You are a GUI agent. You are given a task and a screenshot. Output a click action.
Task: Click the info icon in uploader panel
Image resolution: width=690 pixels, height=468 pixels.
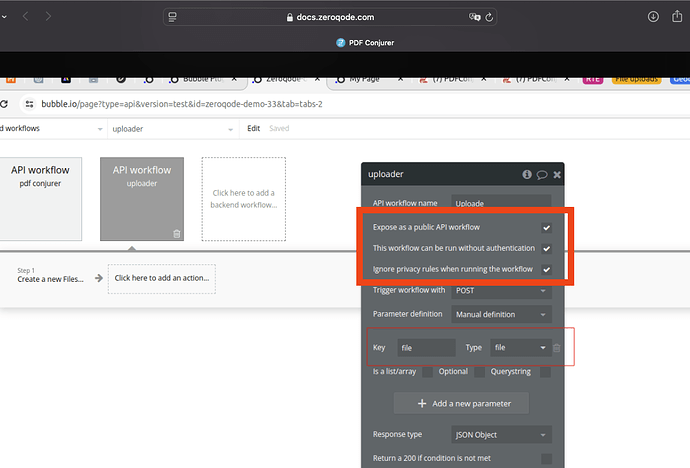tap(527, 174)
